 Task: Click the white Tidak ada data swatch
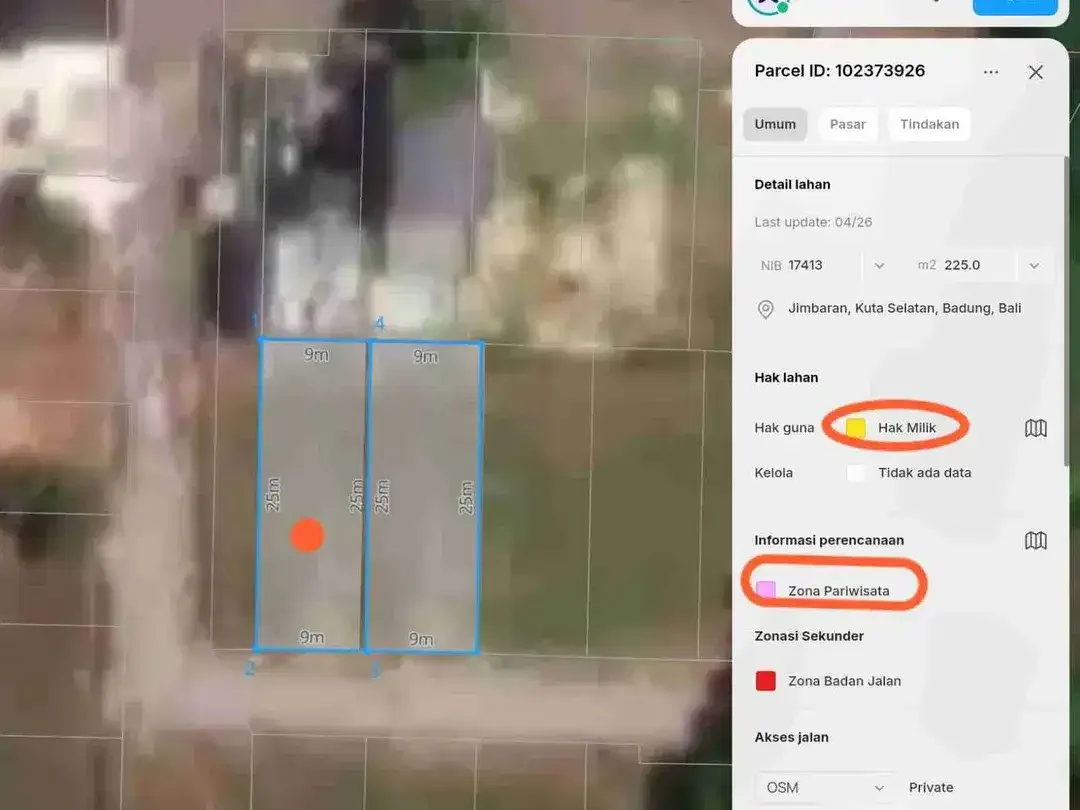click(x=855, y=472)
